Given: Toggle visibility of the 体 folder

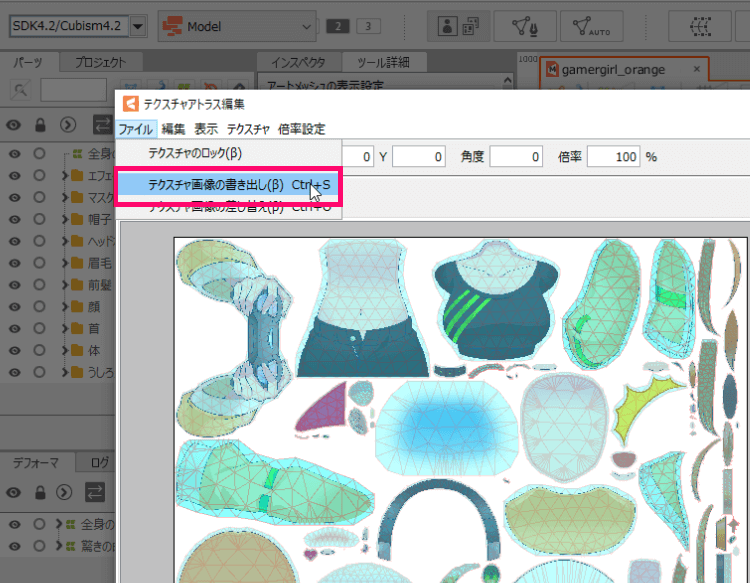Looking at the screenshot, I should [x=14, y=351].
